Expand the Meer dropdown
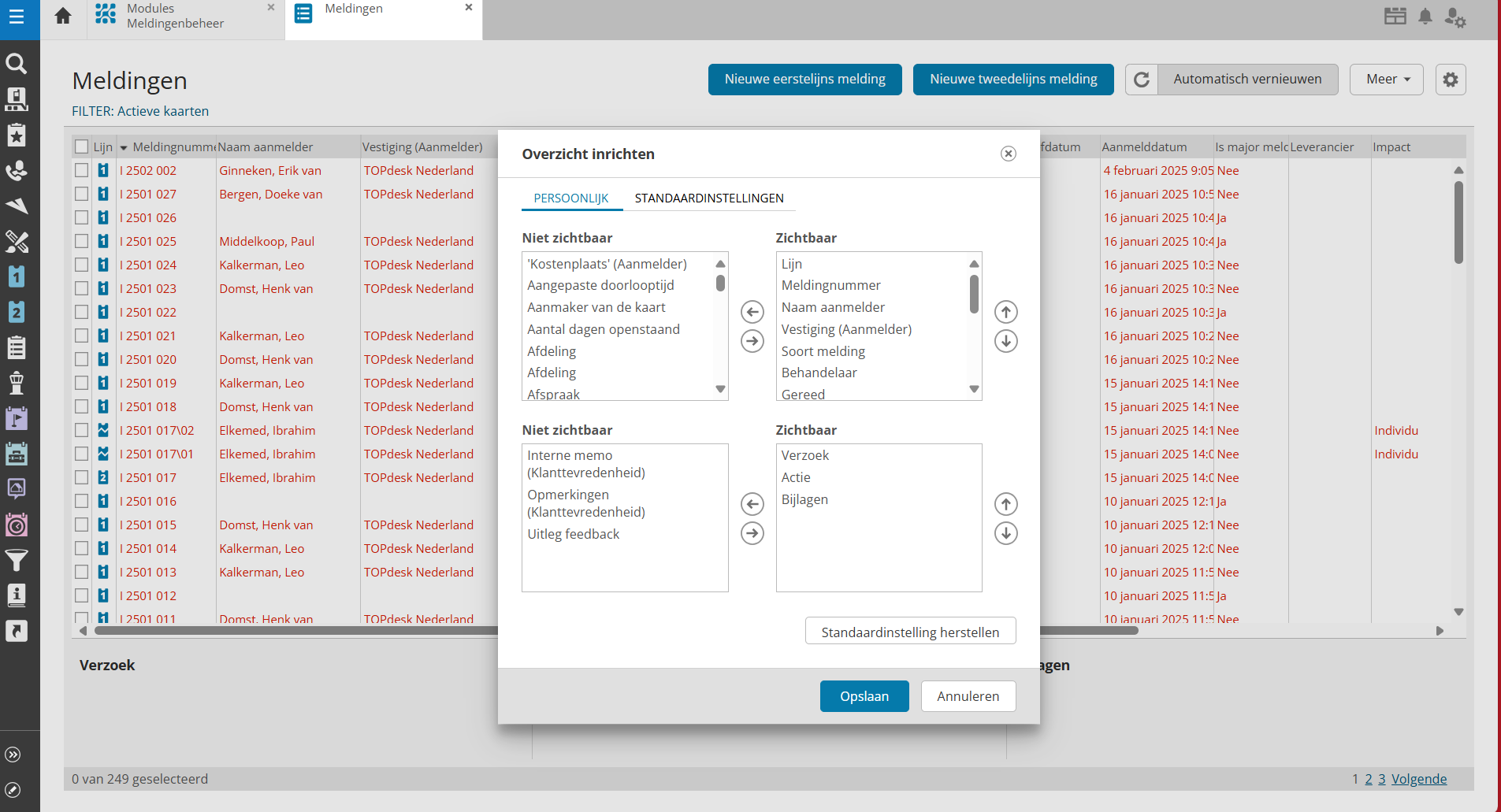Image resolution: width=1501 pixels, height=812 pixels. (1386, 80)
